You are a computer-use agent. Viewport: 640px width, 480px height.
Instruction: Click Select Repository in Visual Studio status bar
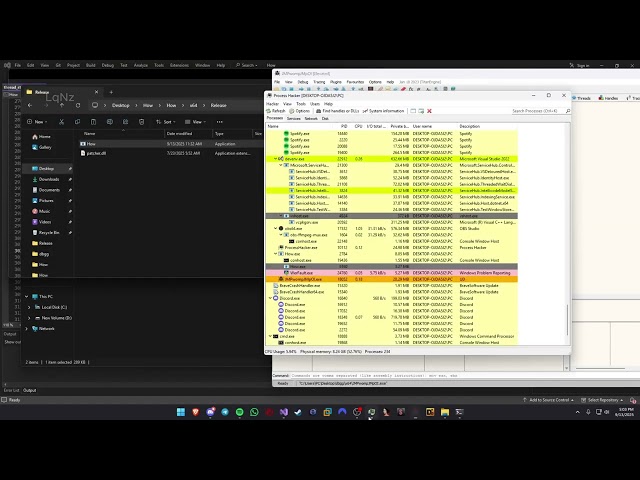tap(602, 400)
